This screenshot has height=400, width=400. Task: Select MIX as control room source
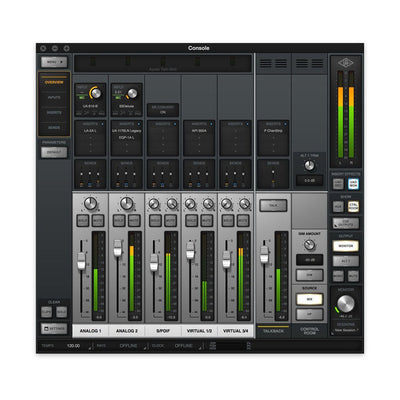pos(310,299)
